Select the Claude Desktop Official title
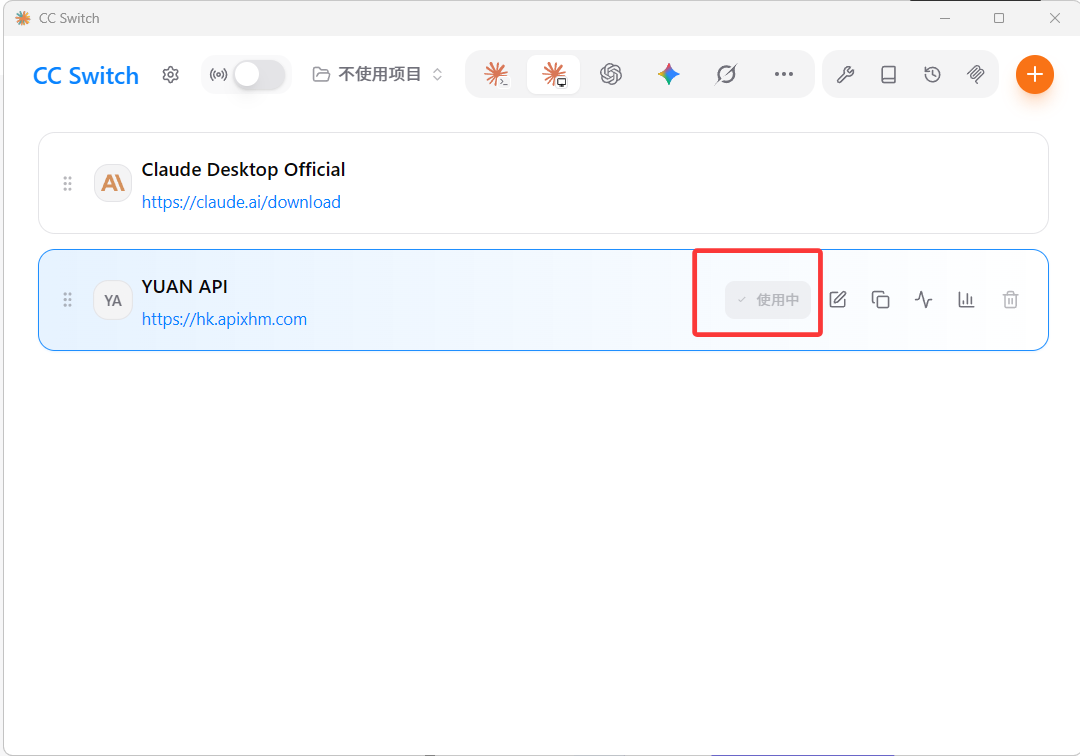 (243, 169)
